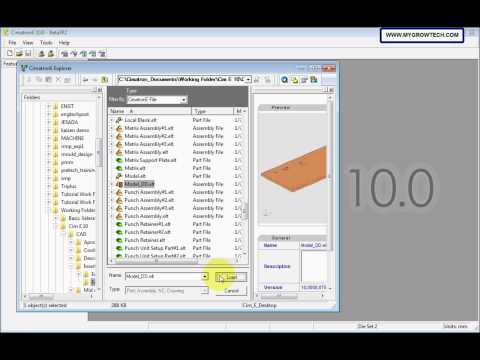Open the file Name field dropdown arrow

click(205, 276)
